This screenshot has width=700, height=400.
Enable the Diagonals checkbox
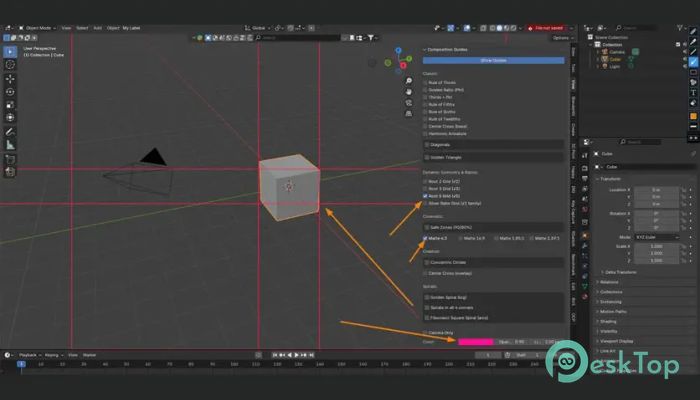[427, 145]
